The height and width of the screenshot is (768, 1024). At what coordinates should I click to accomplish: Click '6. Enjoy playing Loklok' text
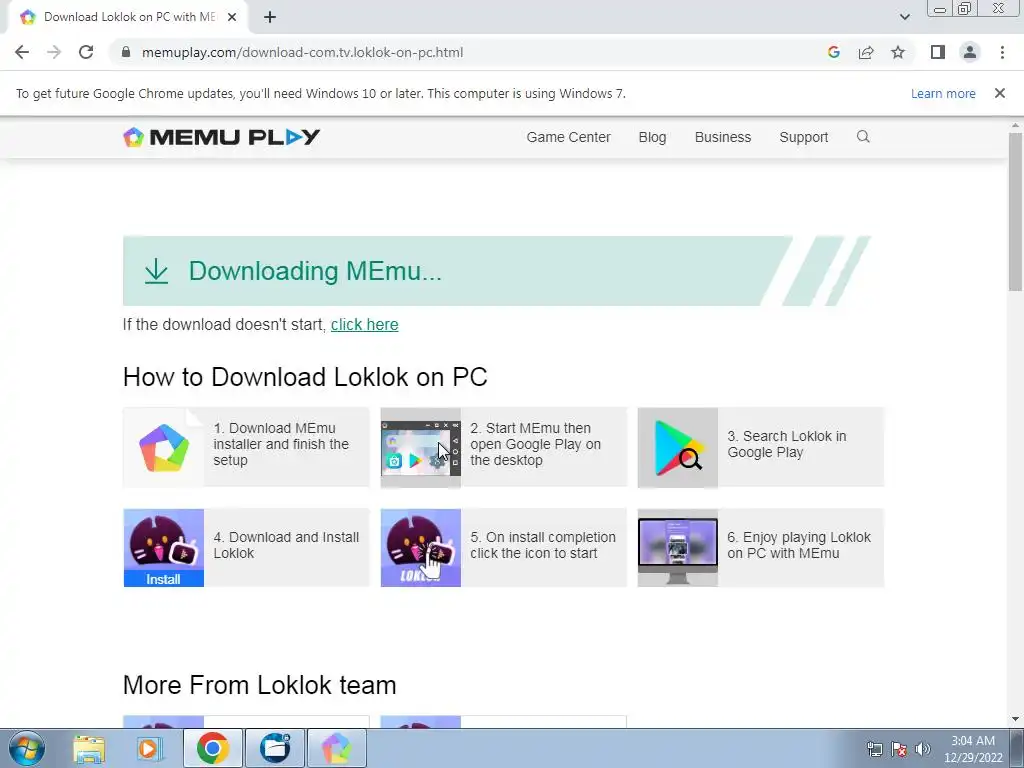799,545
